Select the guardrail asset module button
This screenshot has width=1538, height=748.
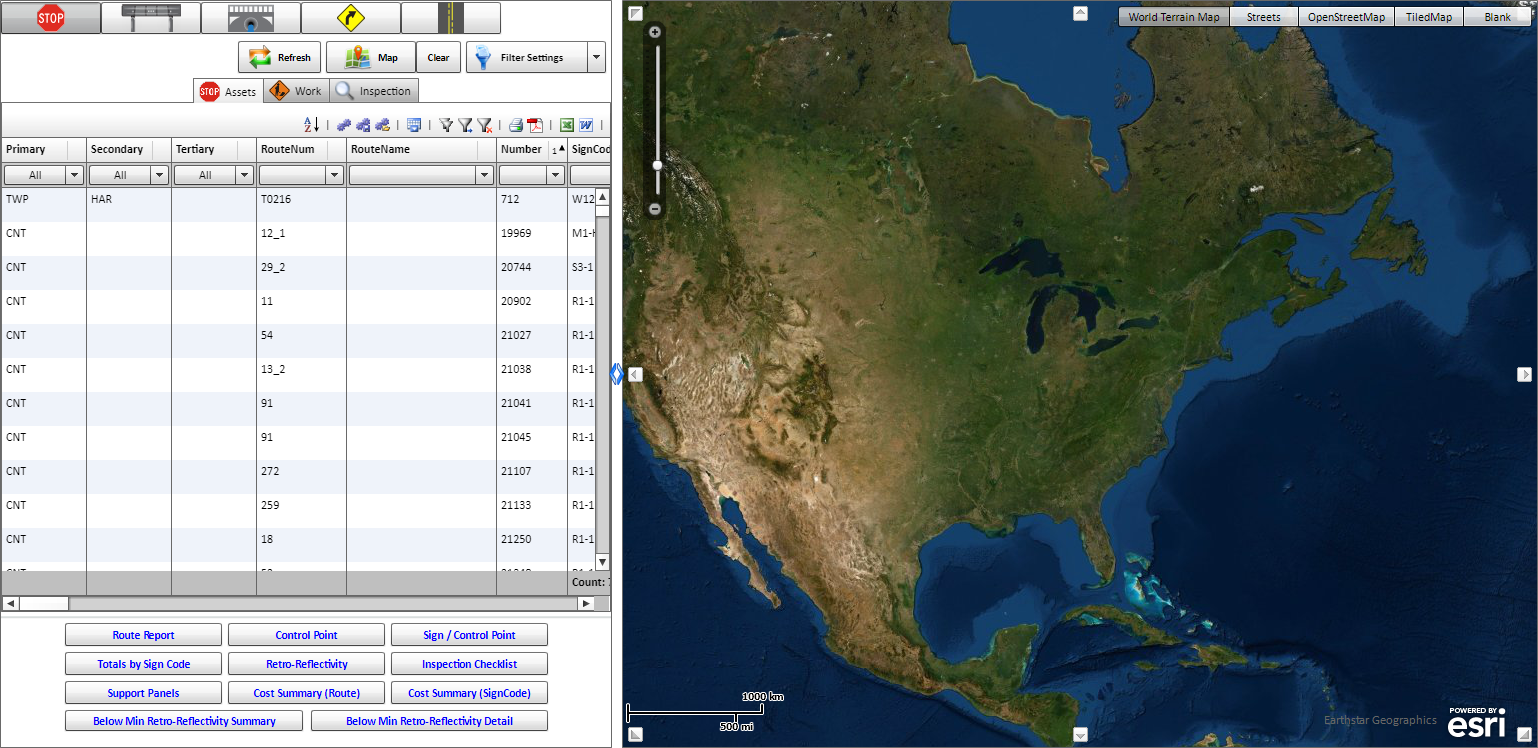(150, 17)
